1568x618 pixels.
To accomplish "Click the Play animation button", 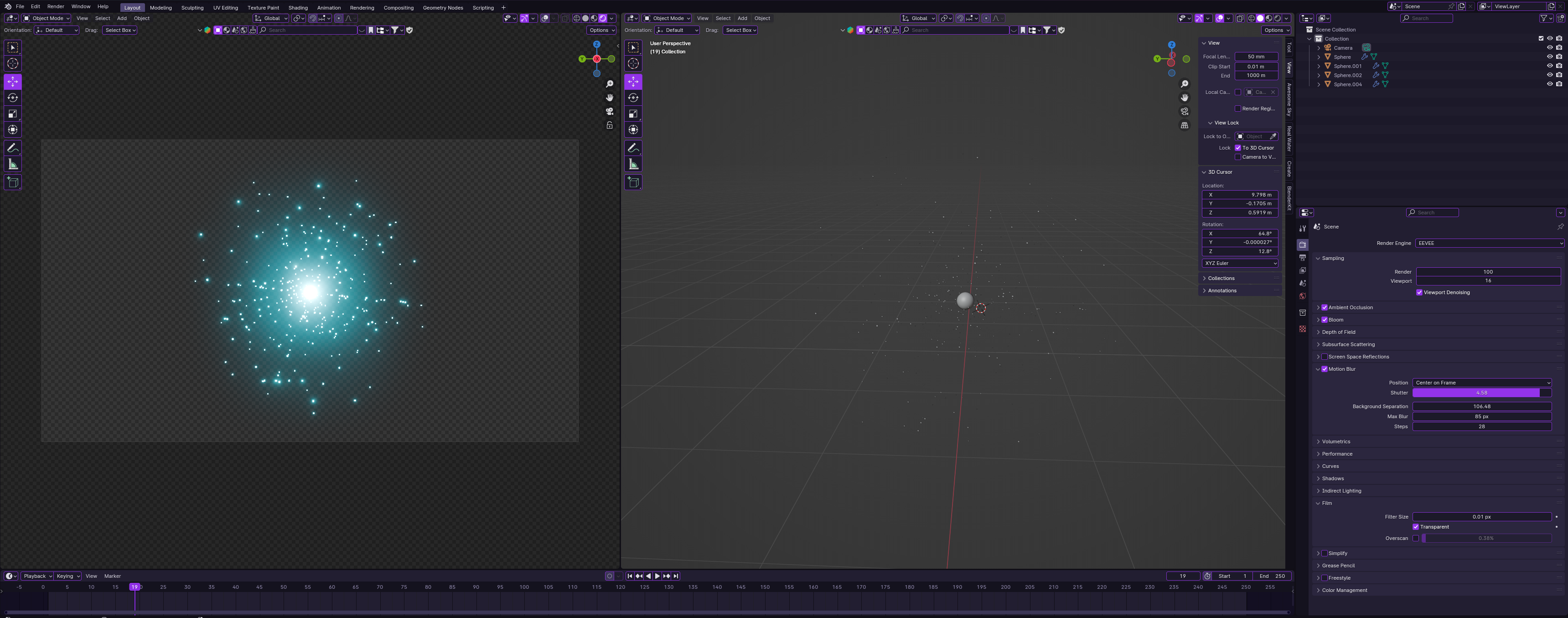I will [x=657, y=576].
